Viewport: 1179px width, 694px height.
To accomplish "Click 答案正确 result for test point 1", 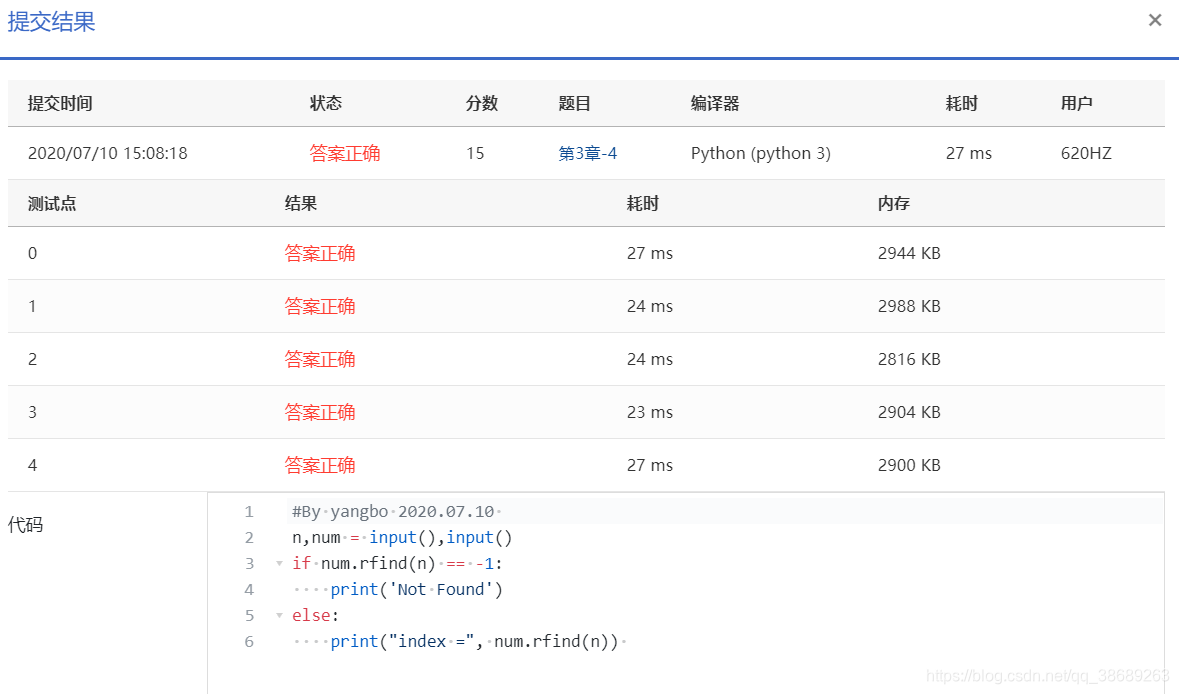I will [x=320, y=306].
